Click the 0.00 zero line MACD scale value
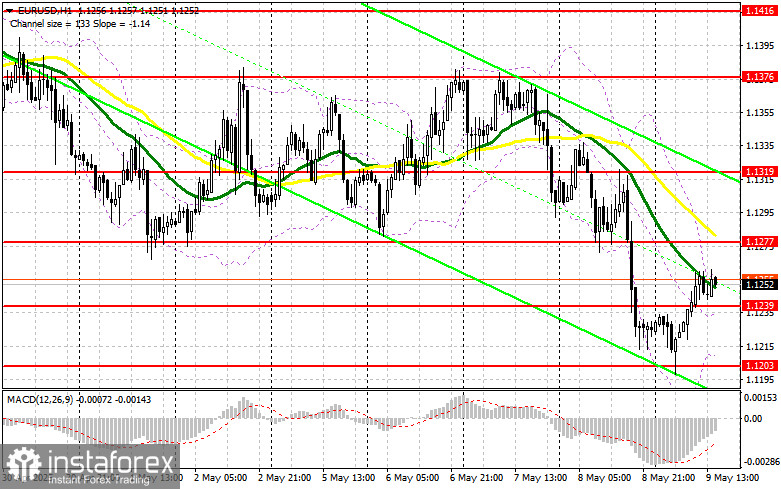The height and width of the screenshot is (489, 781). (x=753, y=419)
